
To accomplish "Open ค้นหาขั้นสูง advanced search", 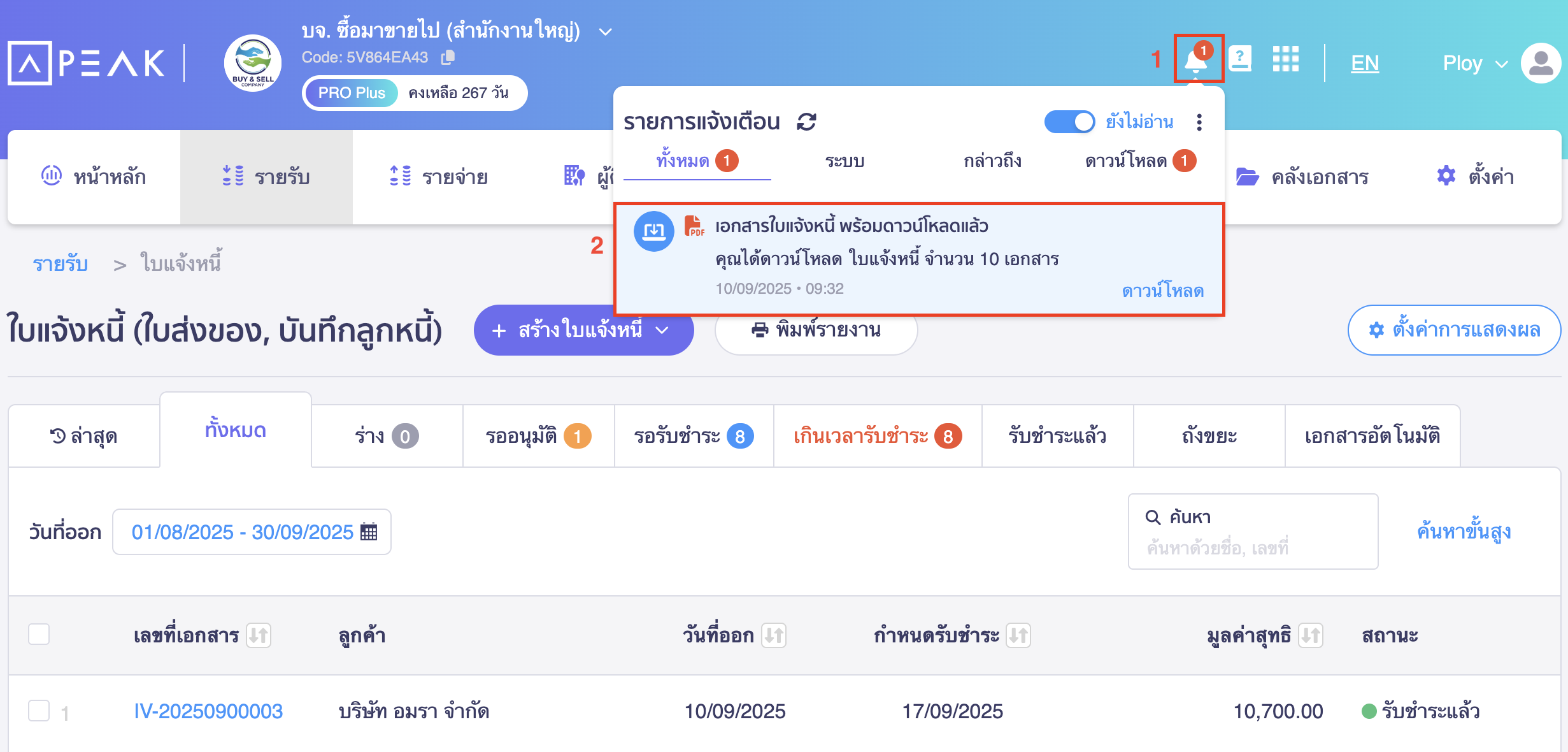I will (1464, 531).
